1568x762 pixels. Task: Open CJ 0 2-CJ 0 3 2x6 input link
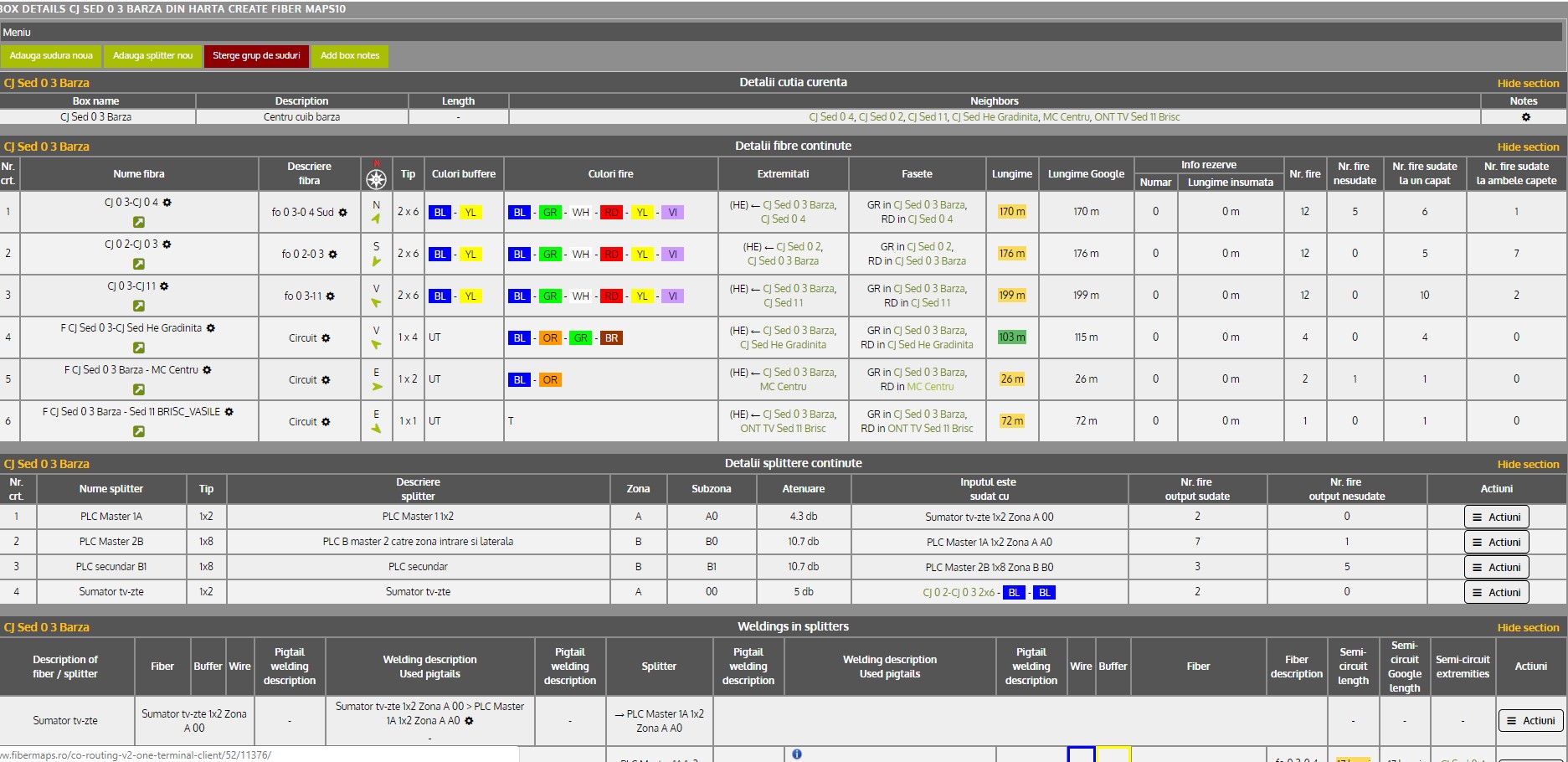click(959, 593)
